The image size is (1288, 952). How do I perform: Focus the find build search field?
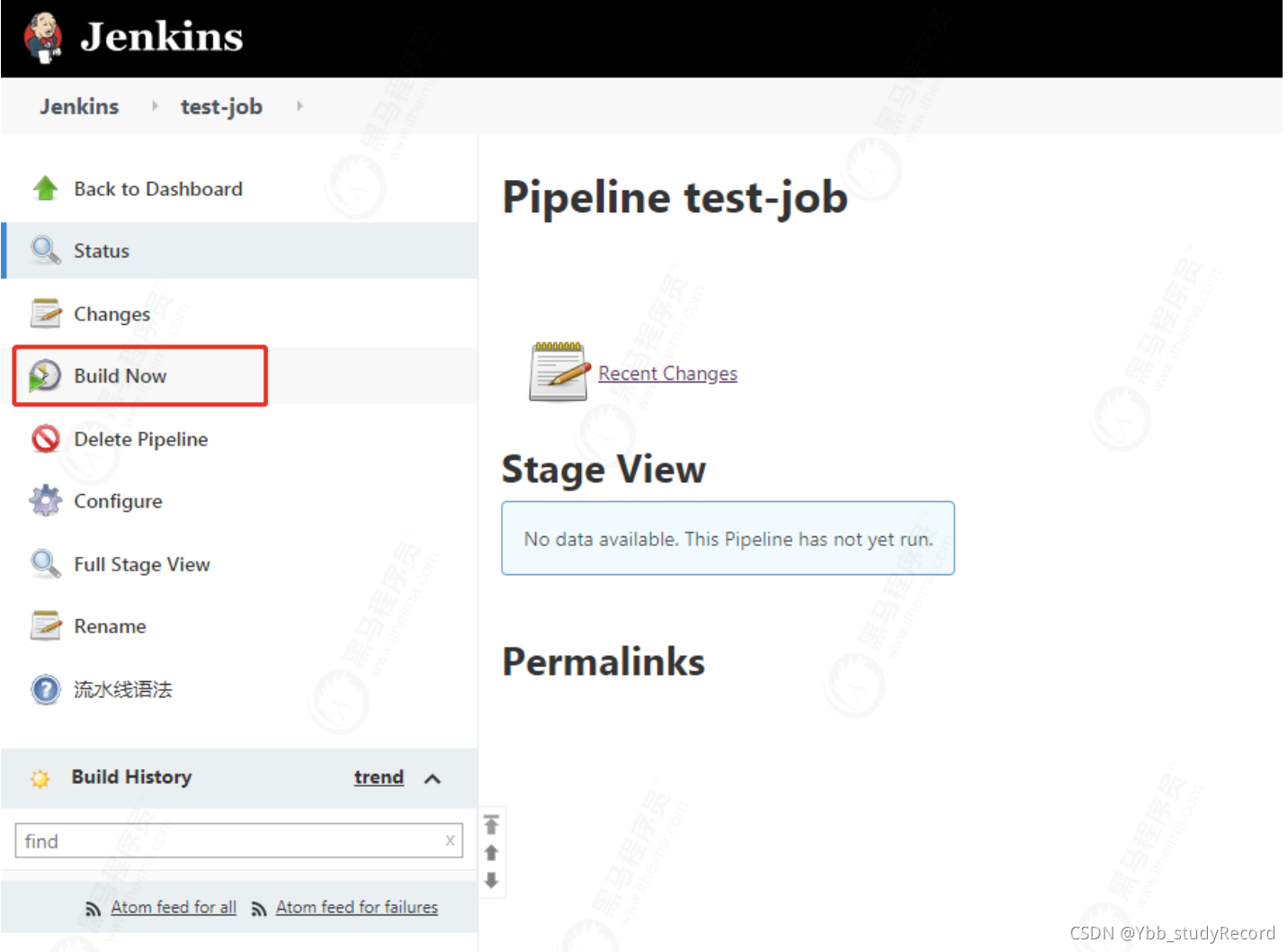239,840
